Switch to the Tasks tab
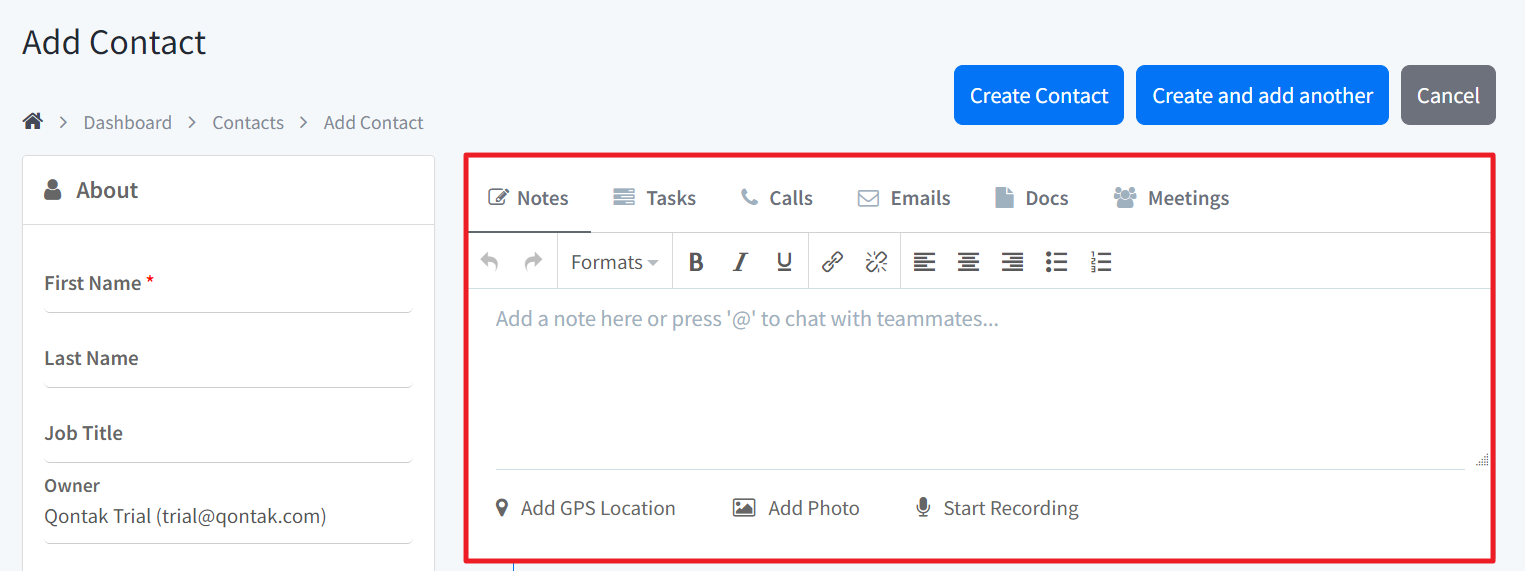The image size is (1525, 571). tap(654, 198)
